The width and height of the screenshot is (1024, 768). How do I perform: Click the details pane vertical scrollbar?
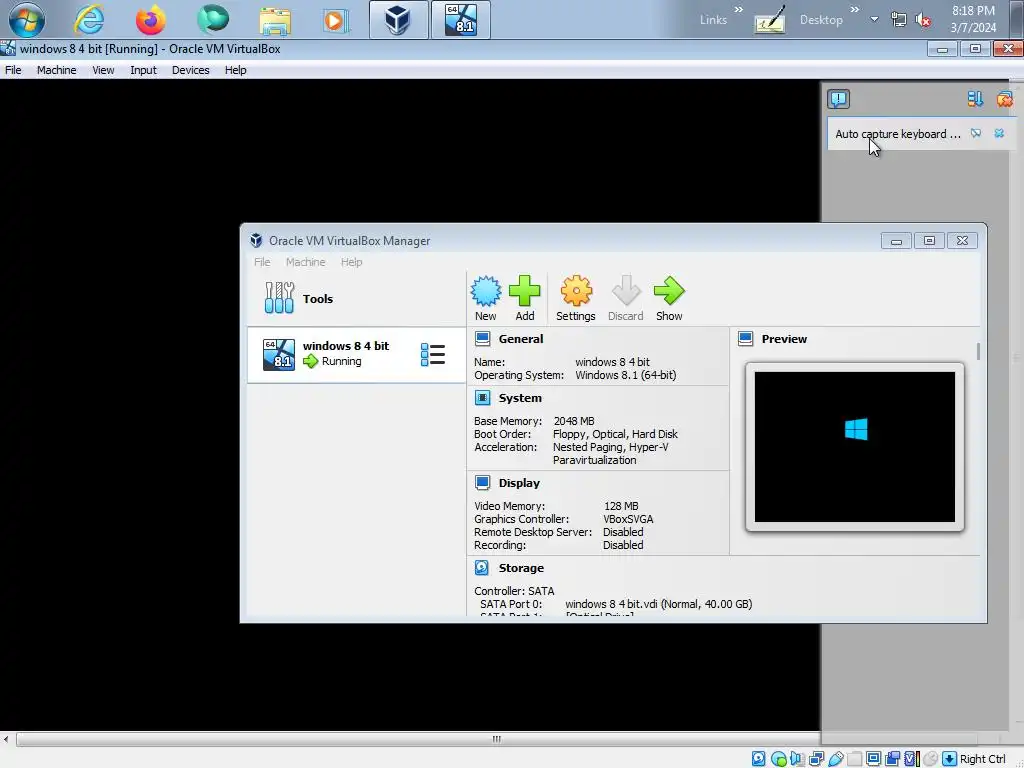[x=978, y=351]
